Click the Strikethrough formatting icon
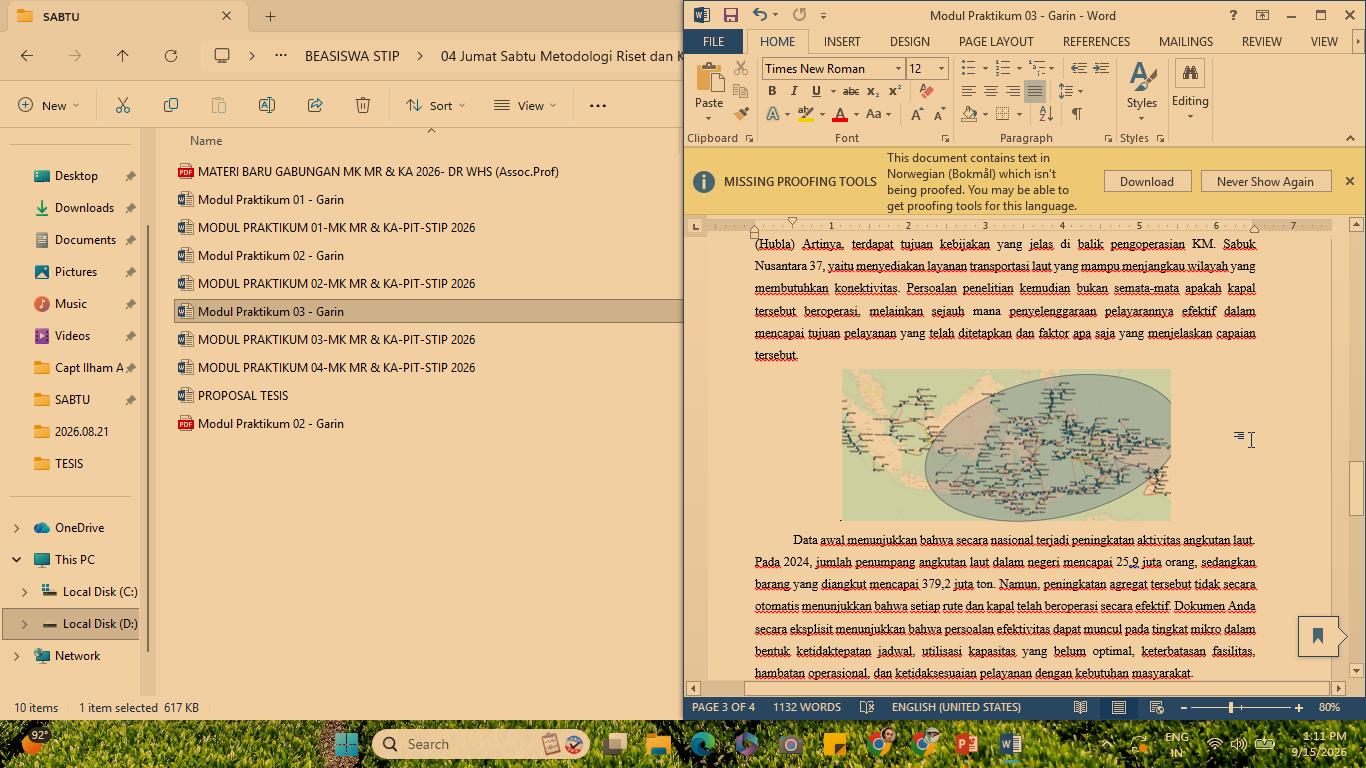The height and width of the screenshot is (768, 1366). [x=851, y=91]
